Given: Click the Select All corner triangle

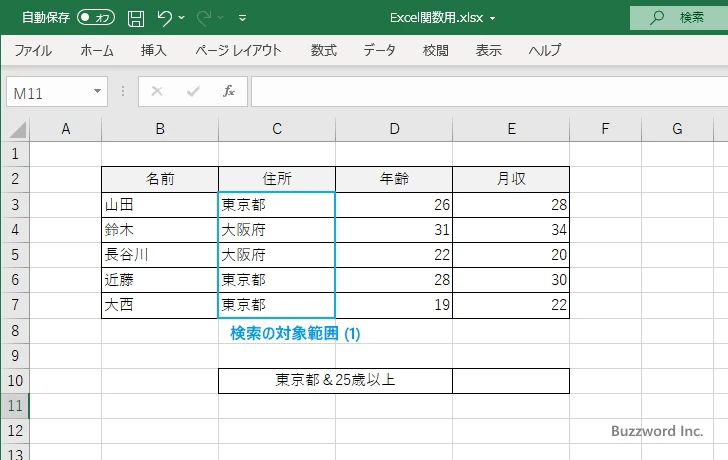Looking at the screenshot, I should [17, 129].
